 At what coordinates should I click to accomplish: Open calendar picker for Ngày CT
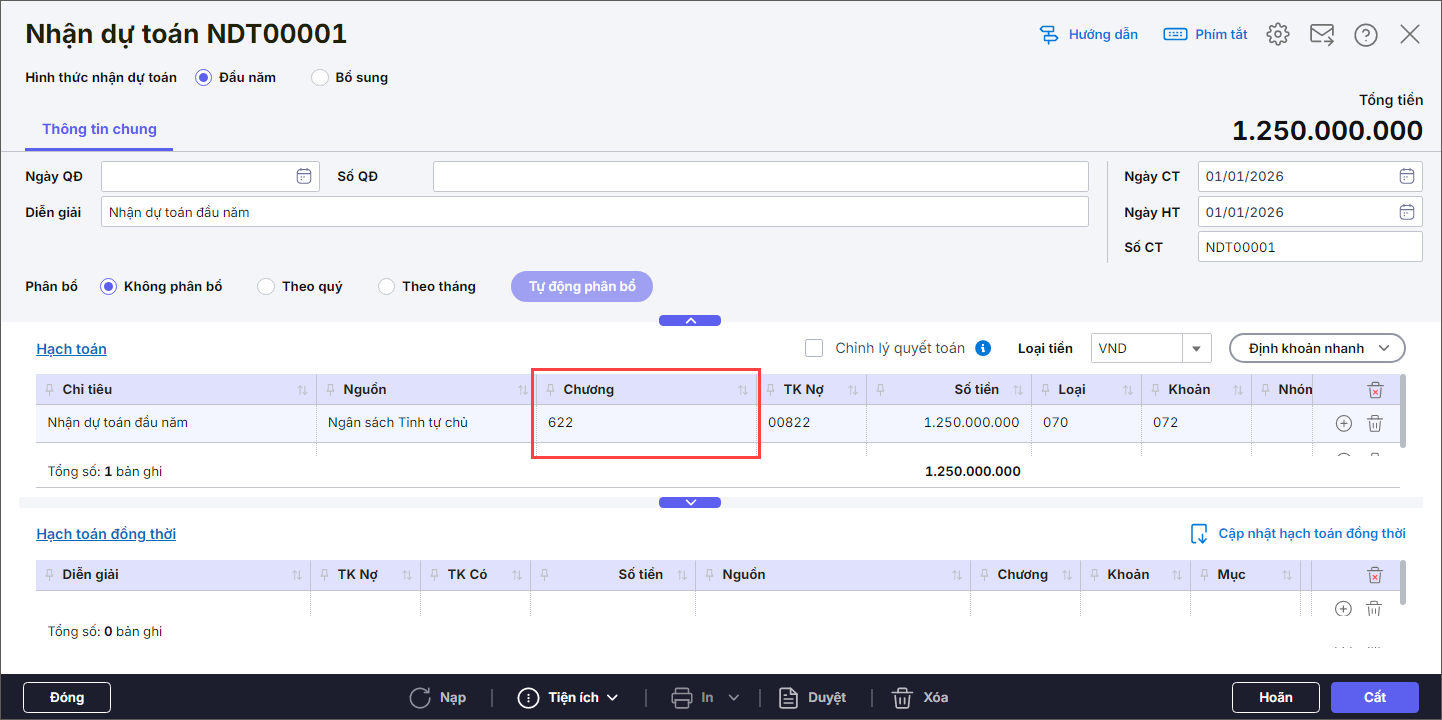(1407, 176)
